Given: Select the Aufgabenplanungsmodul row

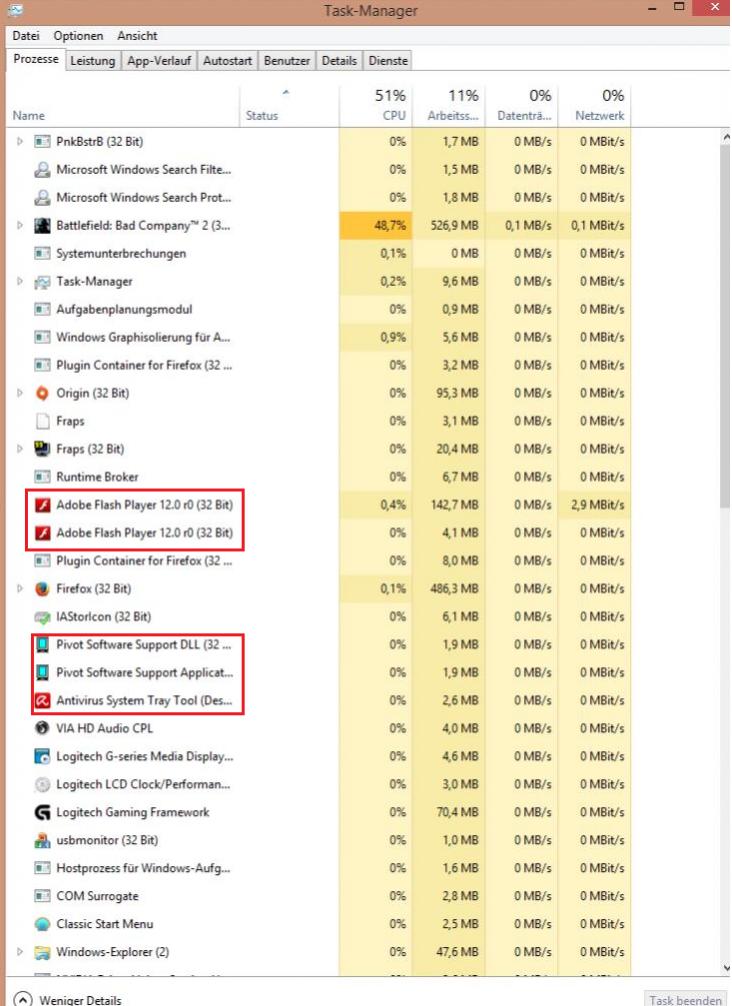Looking at the screenshot, I should click(x=319, y=309).
